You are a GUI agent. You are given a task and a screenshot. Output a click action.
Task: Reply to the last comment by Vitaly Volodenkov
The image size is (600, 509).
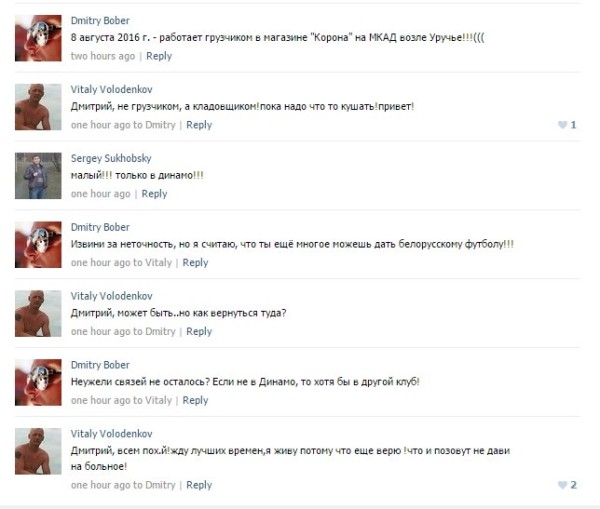coord(199,485)
